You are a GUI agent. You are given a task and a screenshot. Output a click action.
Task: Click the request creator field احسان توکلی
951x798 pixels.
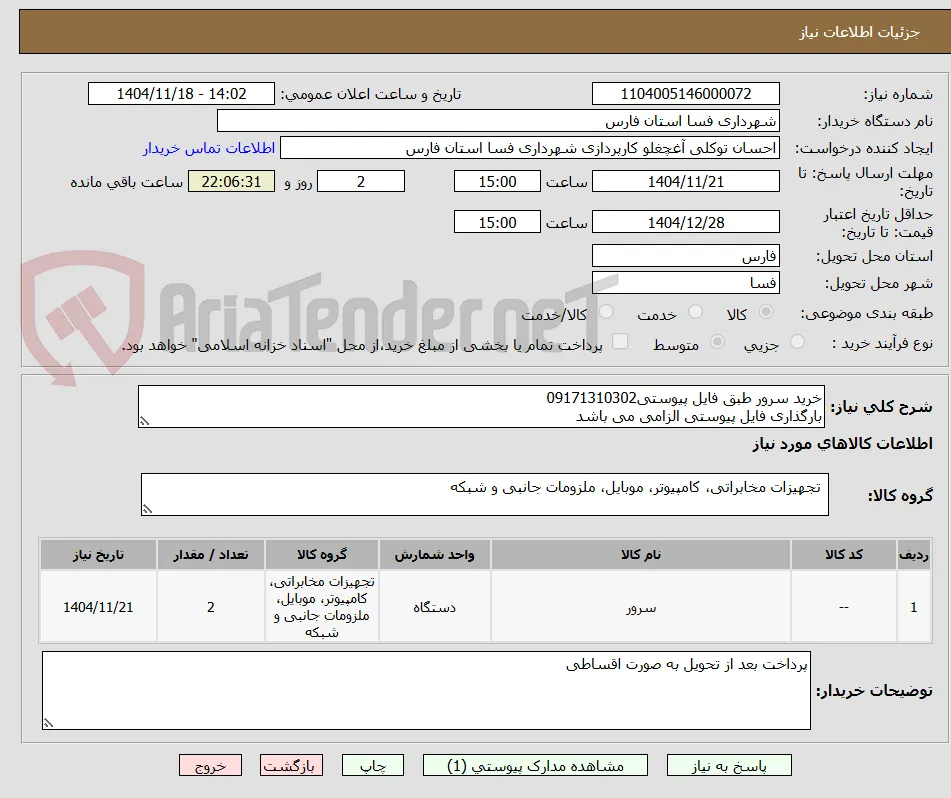(x=529, y=148)
